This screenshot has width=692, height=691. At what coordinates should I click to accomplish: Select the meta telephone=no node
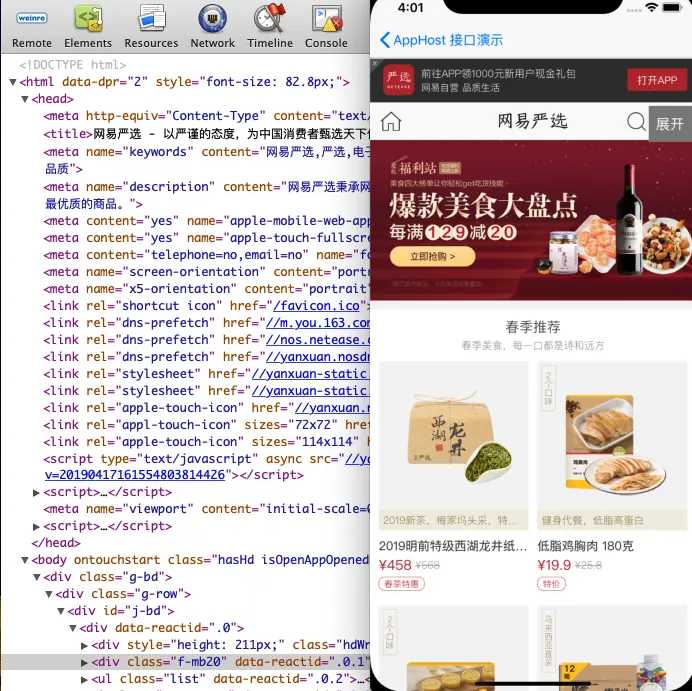(207, 255)
